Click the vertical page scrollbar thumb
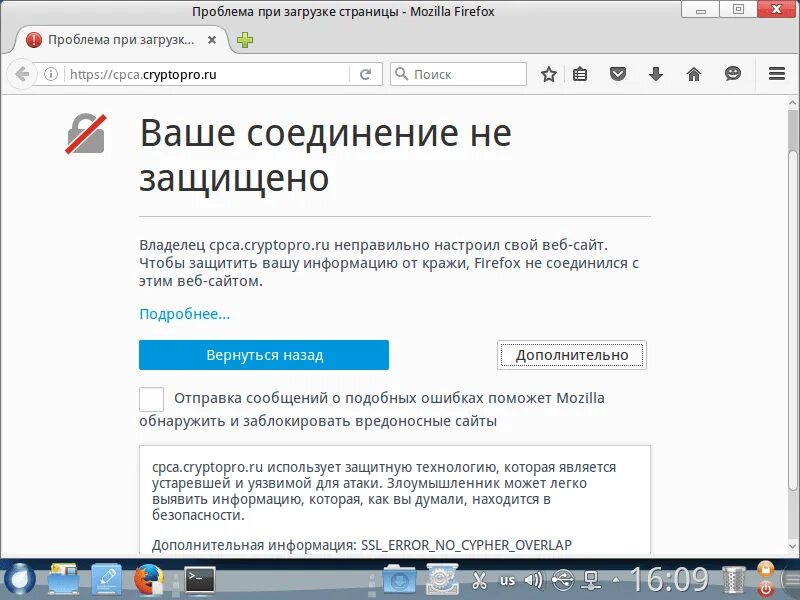This screenshot has height=600, width=800. 793,319
